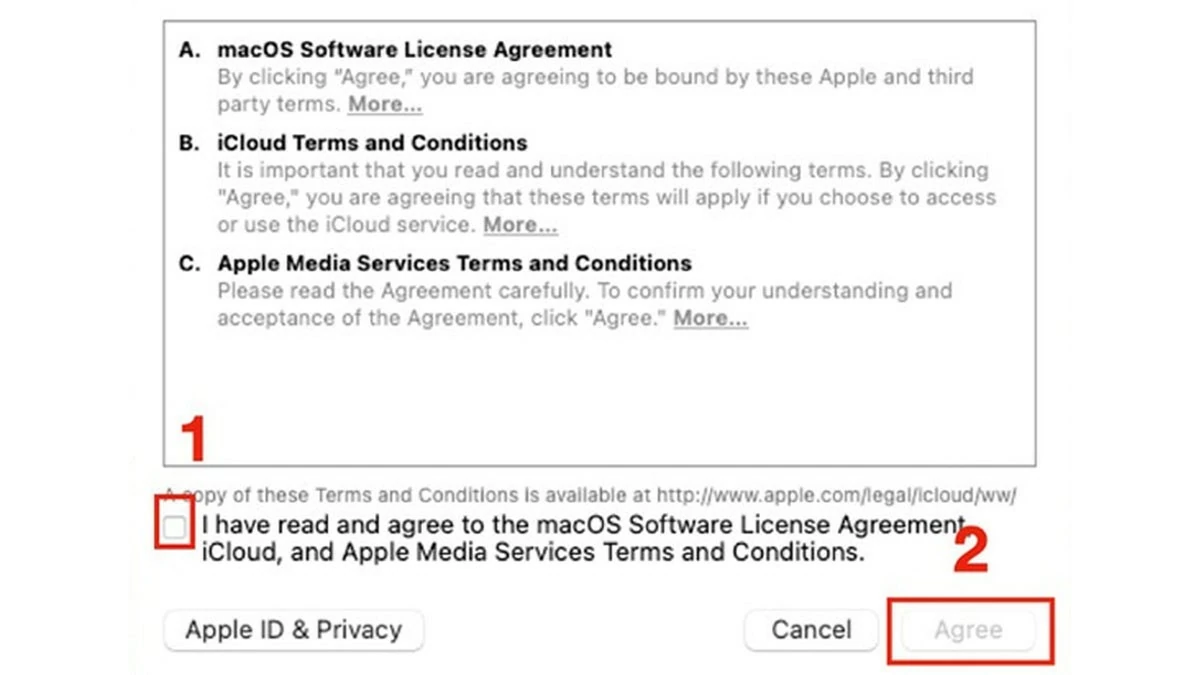The width and height of the screenshot is (1200, 675).
Task: Expand More details for macOS Software License Agreement
Action: point(385,104)
